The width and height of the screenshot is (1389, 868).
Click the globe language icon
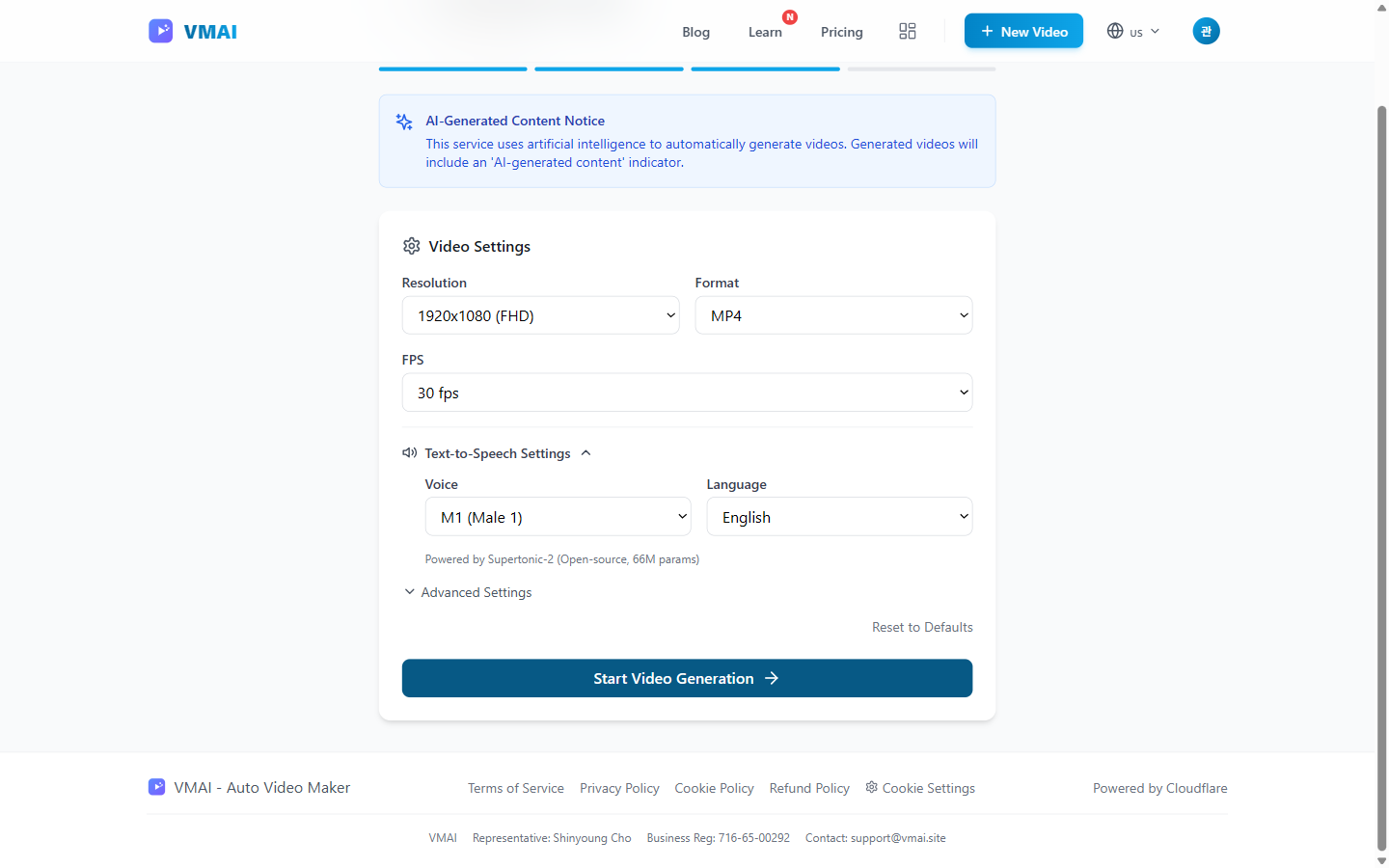click(x=1115, y=31)
